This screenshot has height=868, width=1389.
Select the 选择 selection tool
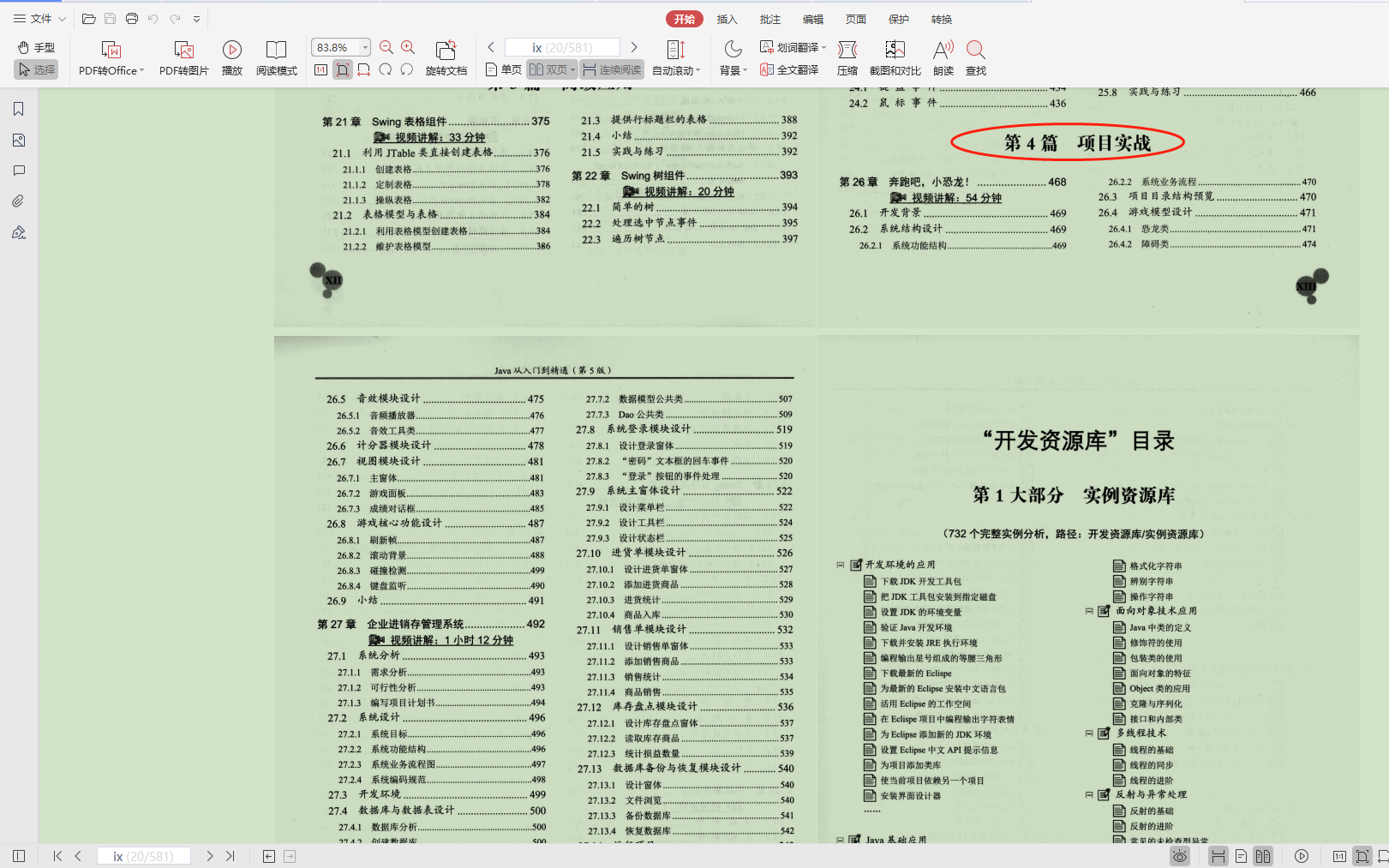coord(37,69)
